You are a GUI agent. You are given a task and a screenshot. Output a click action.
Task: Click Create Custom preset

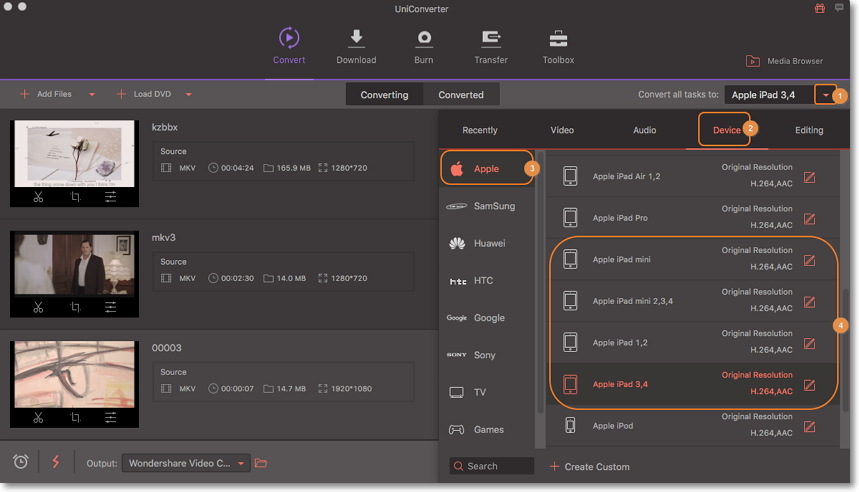pos(589,466)
